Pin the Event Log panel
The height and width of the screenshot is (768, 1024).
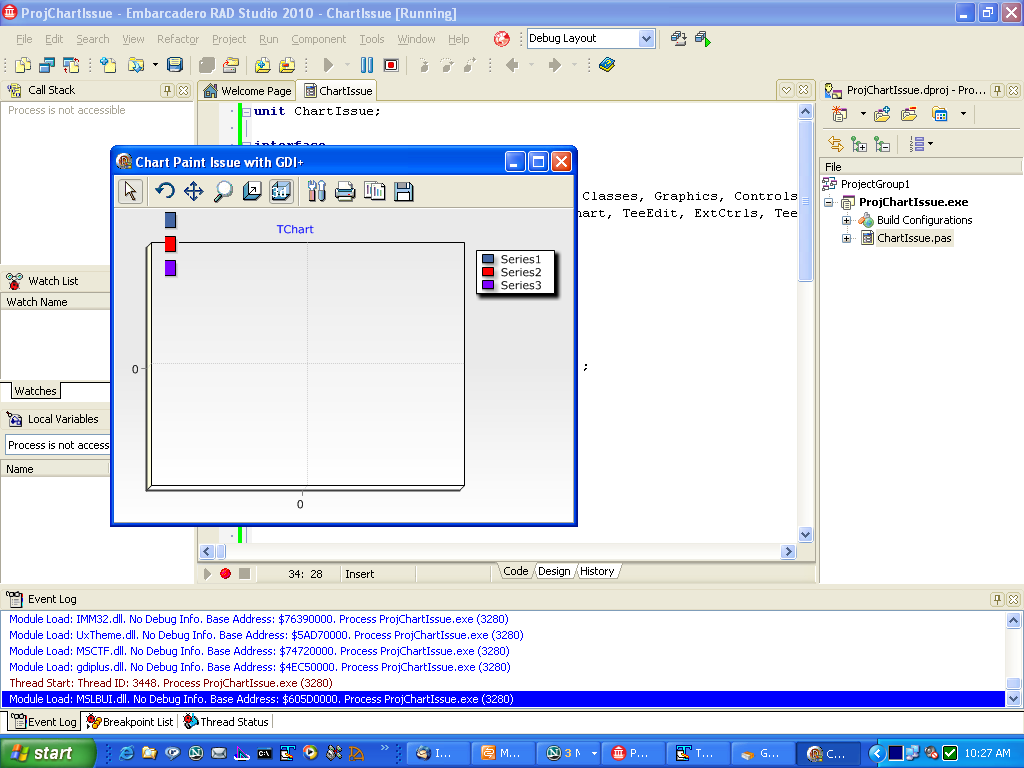[997, 599]
